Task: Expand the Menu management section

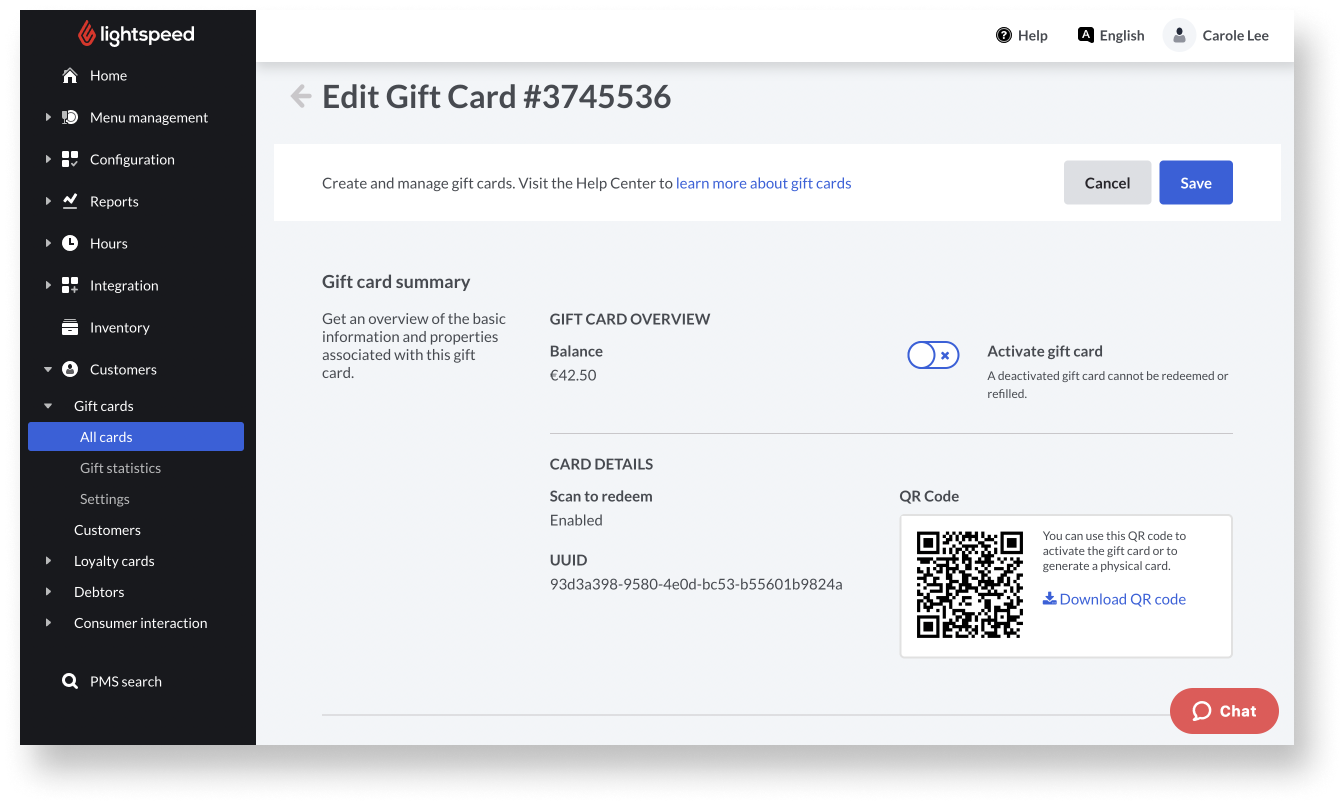Action: tap(48, 117)
